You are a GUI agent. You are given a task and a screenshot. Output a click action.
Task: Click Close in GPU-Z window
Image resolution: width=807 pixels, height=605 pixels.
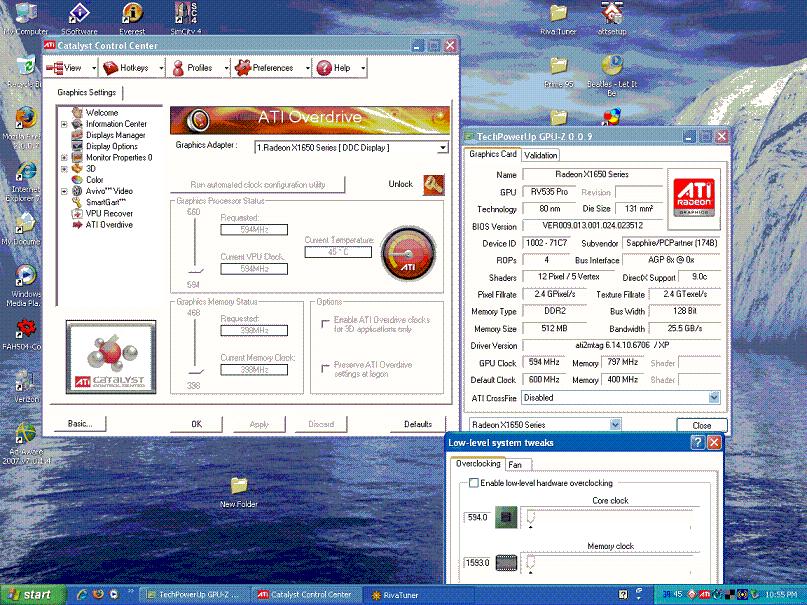701,425
